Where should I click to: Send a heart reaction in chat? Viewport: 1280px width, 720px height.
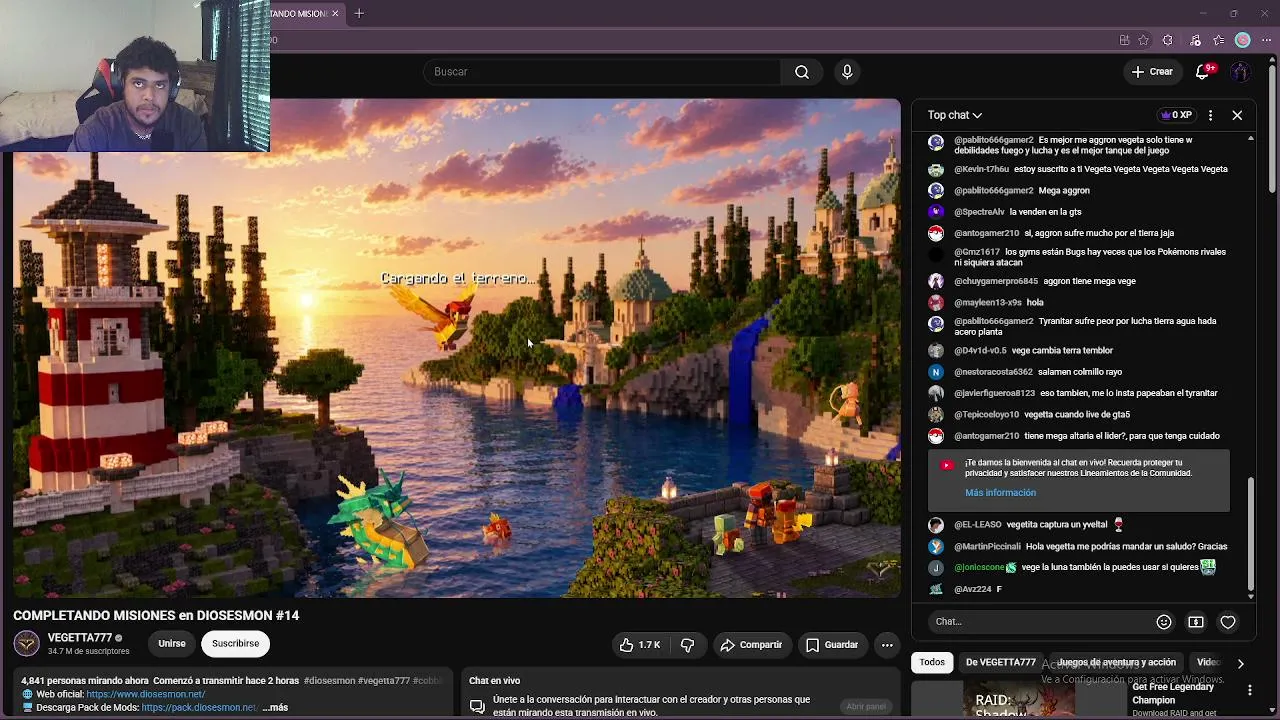(1228, 622)
